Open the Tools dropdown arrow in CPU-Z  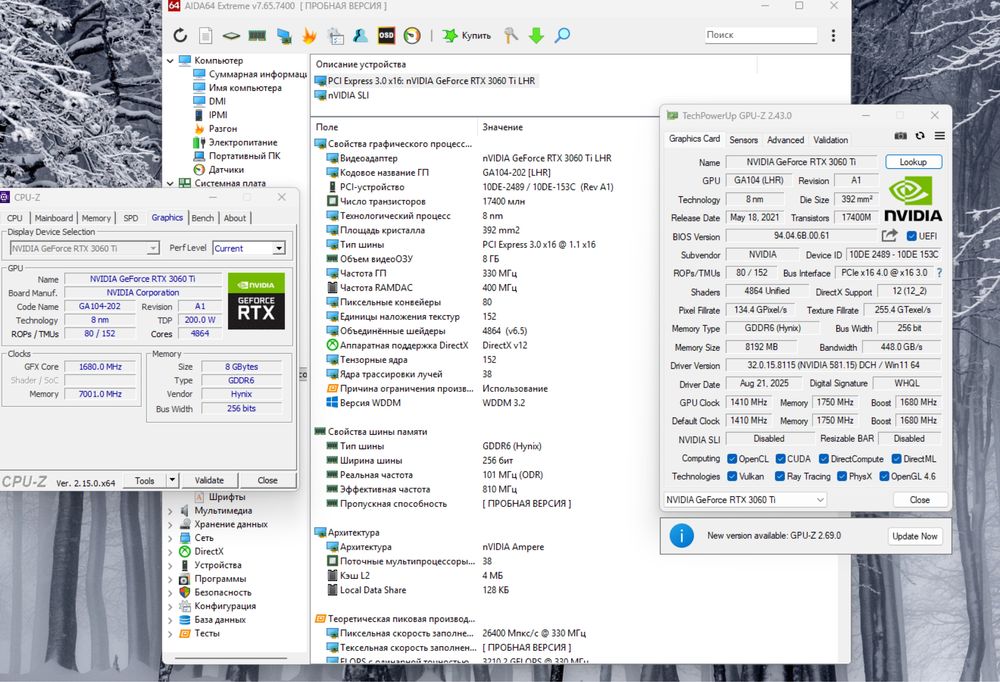pyautogui.click(x=172, y=480)
